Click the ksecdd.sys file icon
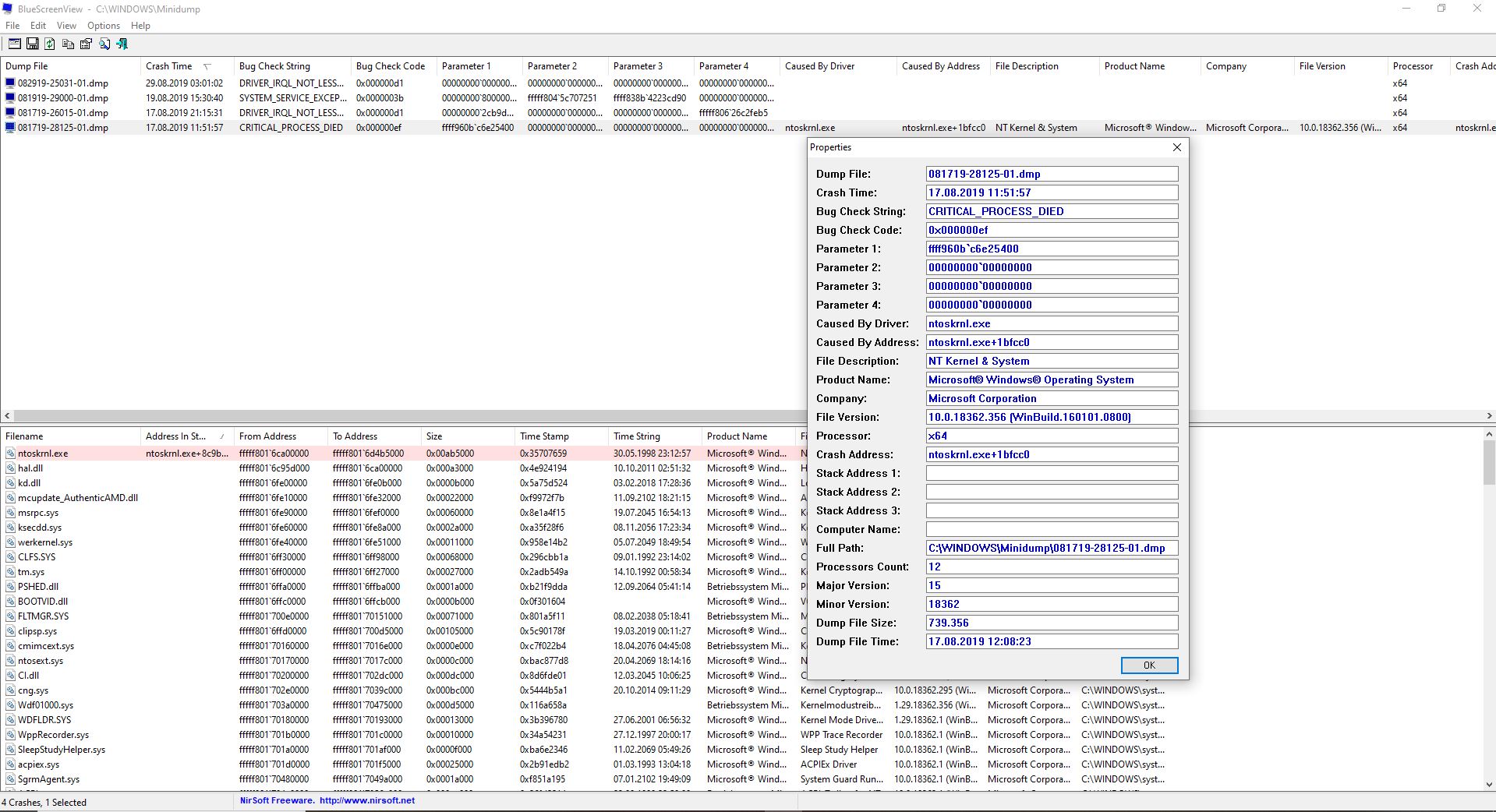Viewport: 1496px width, 812px height. [10, 528]
